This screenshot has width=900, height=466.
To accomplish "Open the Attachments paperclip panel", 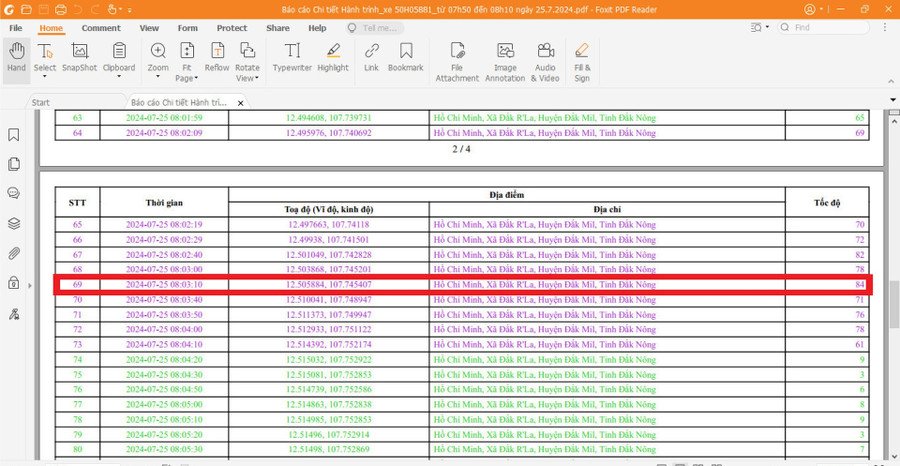I will point(14,253).
